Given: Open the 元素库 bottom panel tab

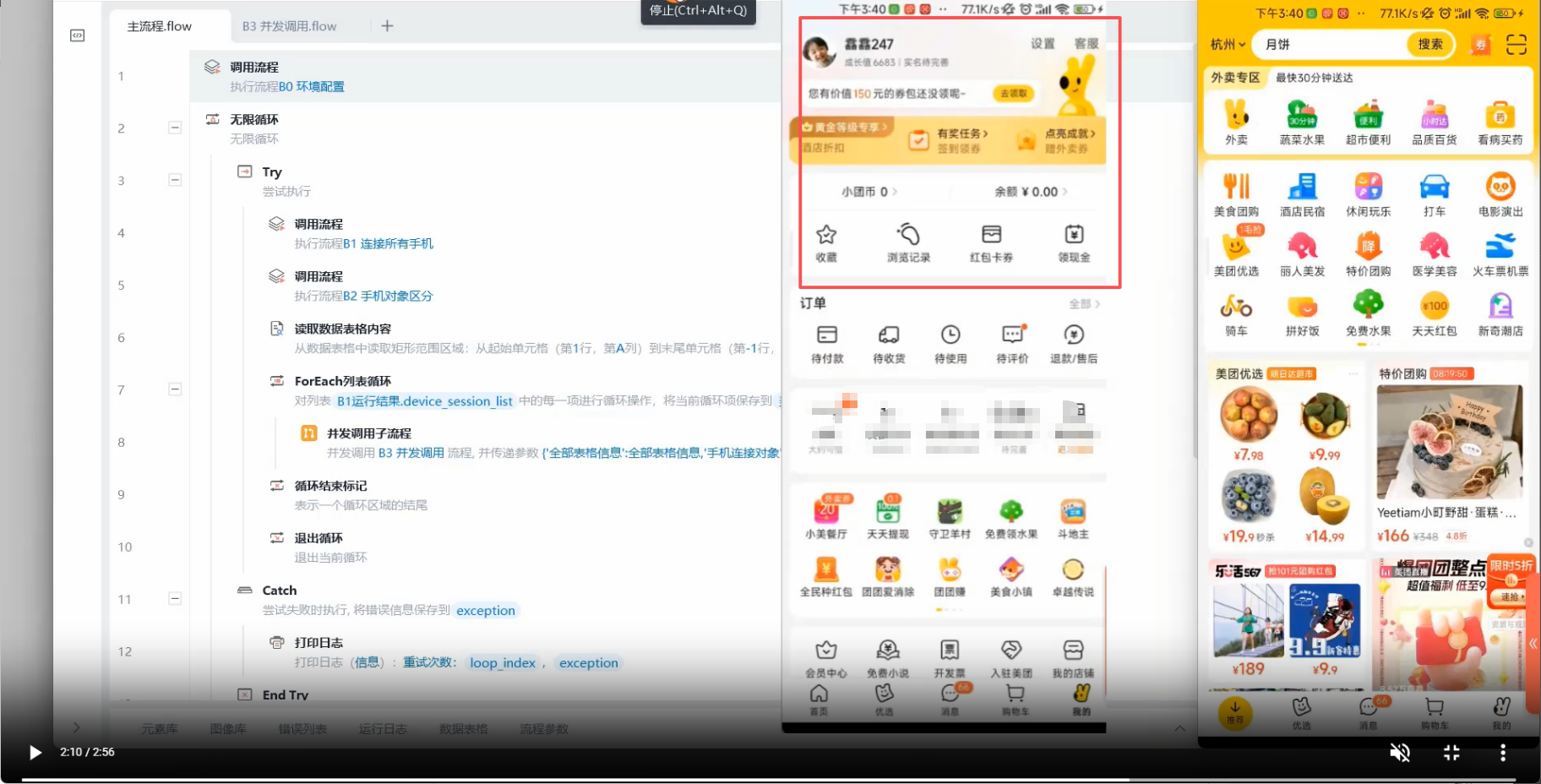Looking at the screenshot, I should pyautogui.click(x=160, y=729).
